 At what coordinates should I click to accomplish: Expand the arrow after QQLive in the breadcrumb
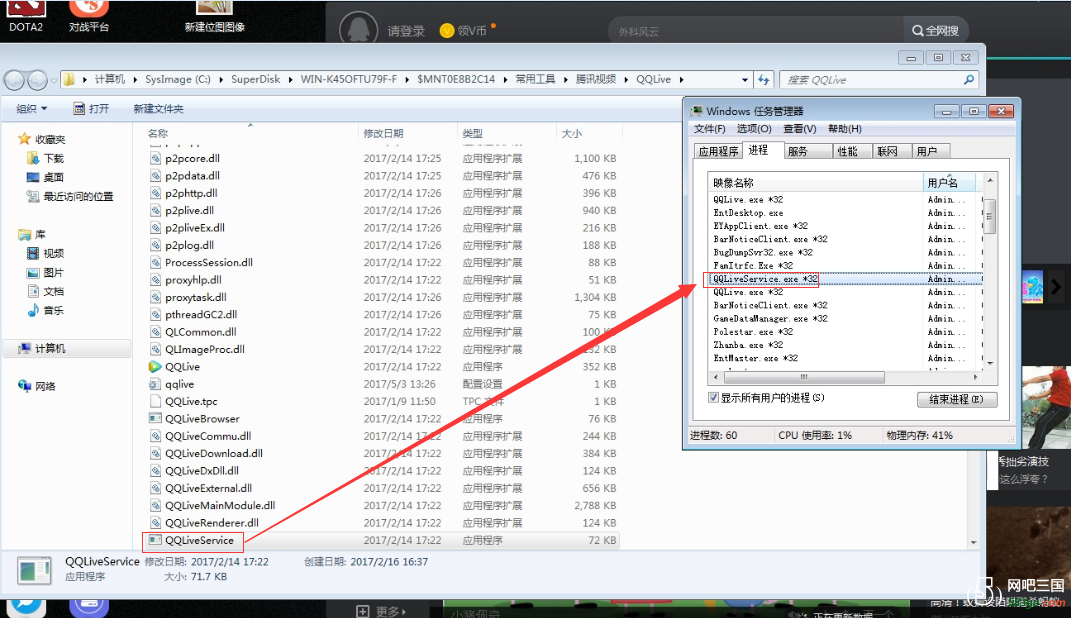681,80
